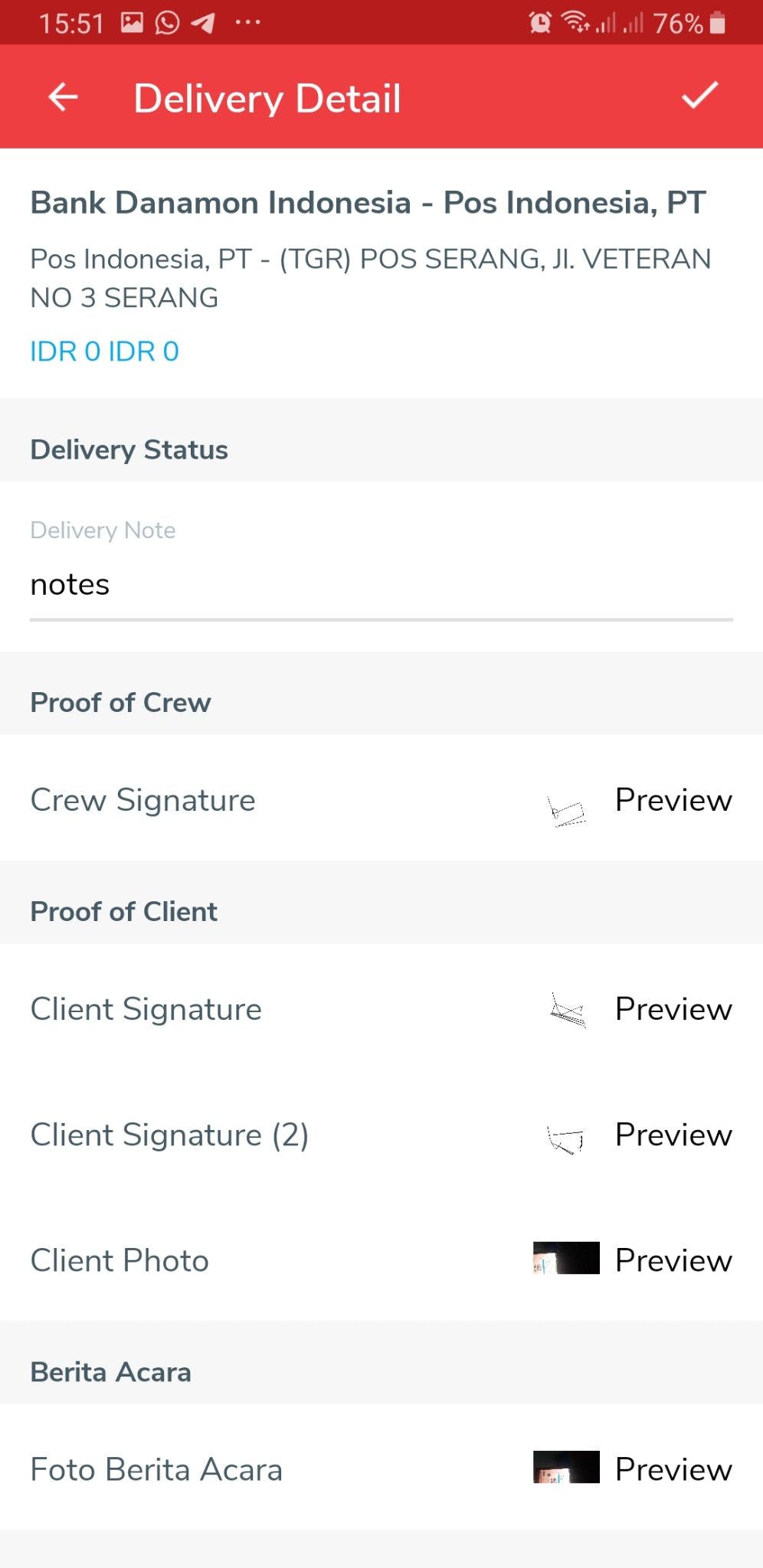Confirm with the checkmark icon
Viewport: 763px width, 1568px height.
(699, 96)
